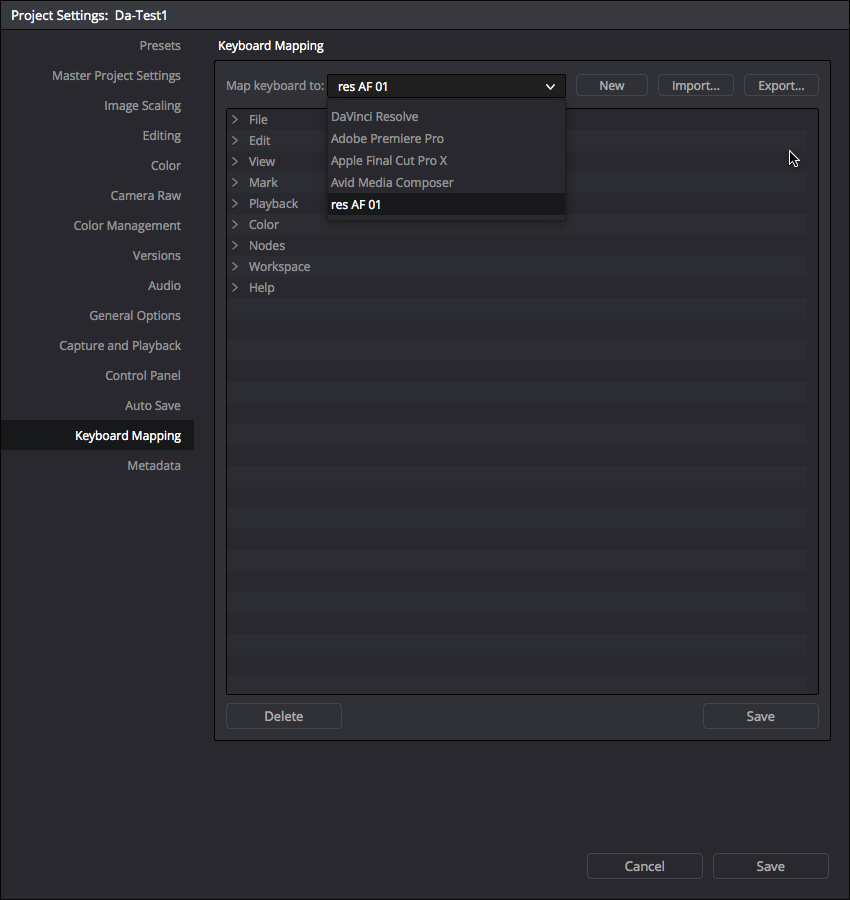Go to Camera Raw settings
The image size is (850, 900).
(145, 196)
